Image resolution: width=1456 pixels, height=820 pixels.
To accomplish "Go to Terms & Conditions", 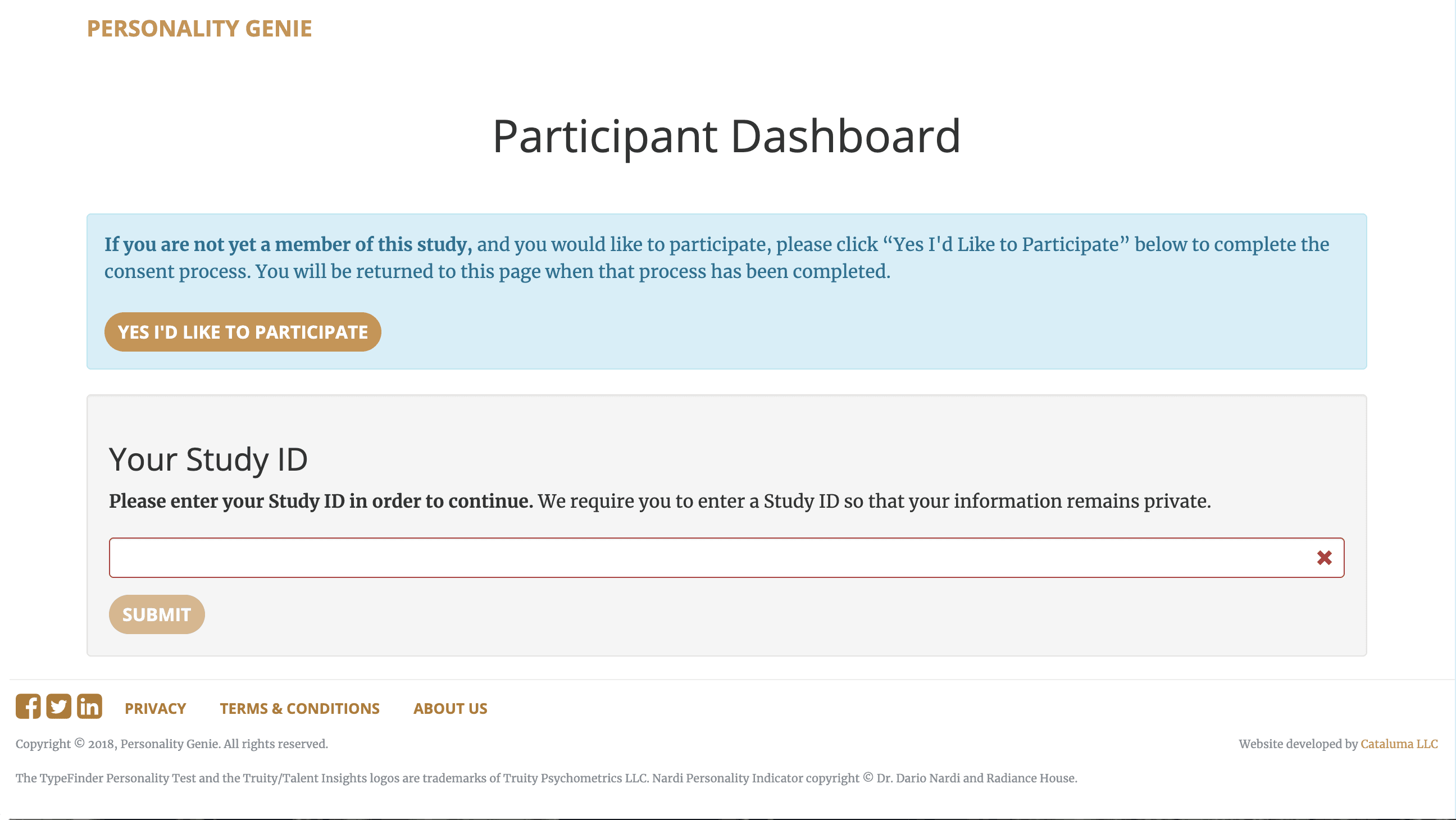I will click(x=299, y=709).
